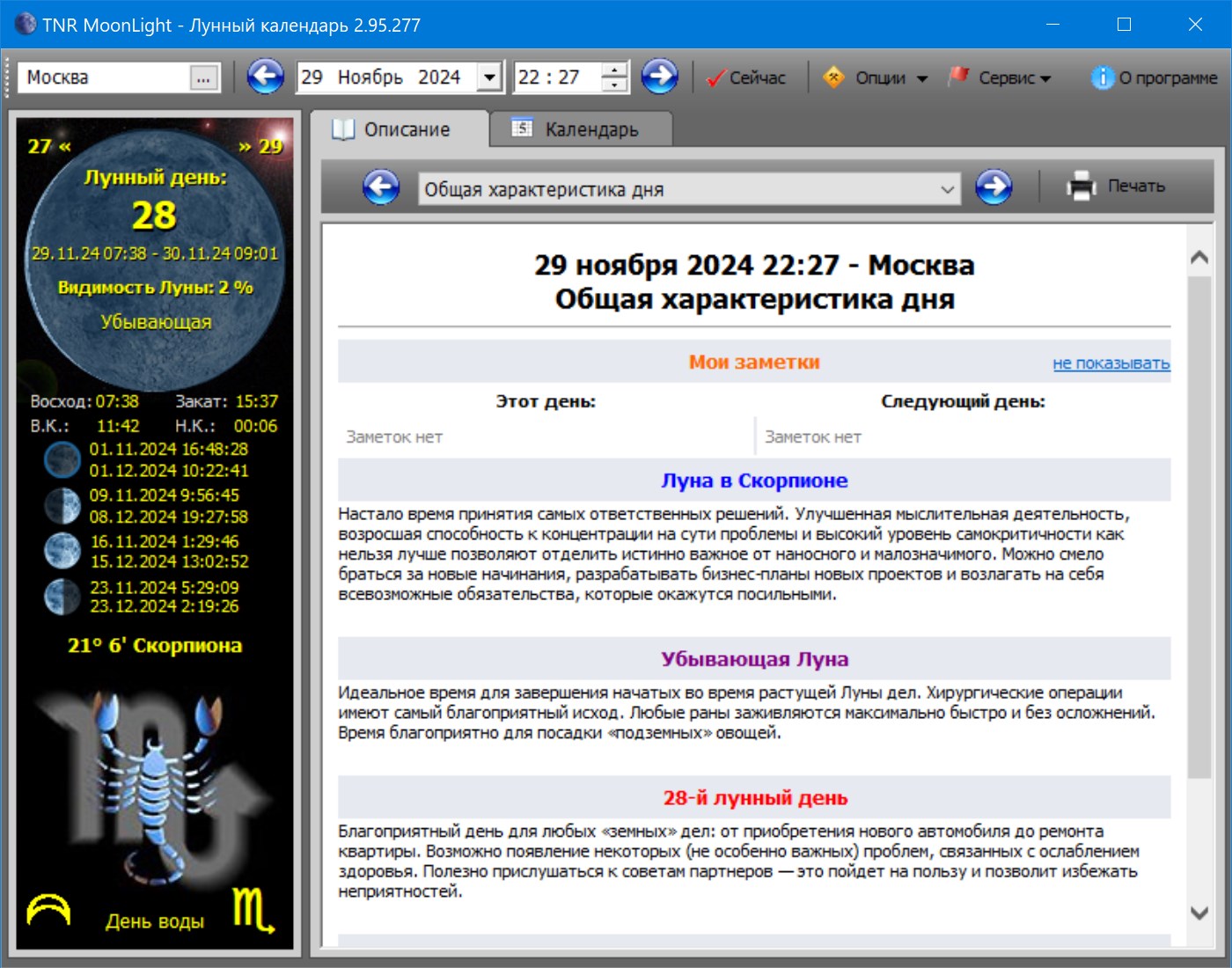Click the blue info icon
Viewport: 1232px width, 968px height.
pyautogui.click(x=1102, y=77)
